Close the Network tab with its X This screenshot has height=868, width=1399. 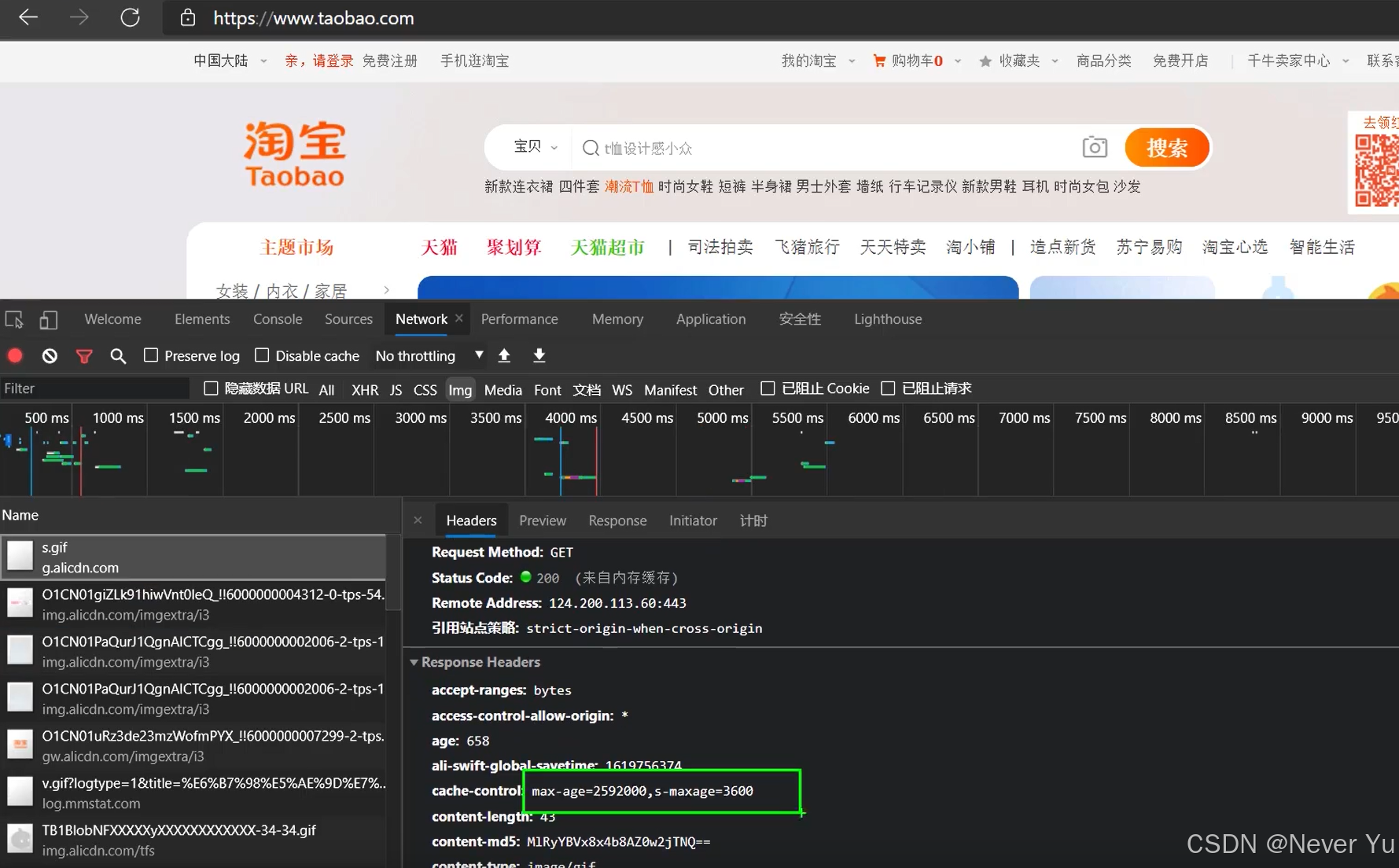point(459,318)
